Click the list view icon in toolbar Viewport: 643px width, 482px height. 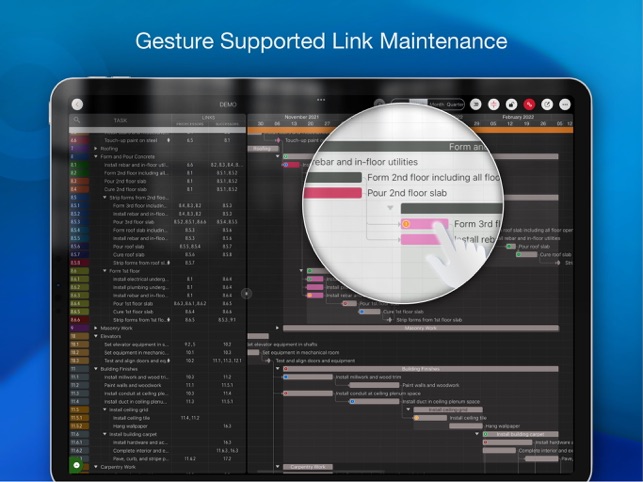click(x=475, y=104)
